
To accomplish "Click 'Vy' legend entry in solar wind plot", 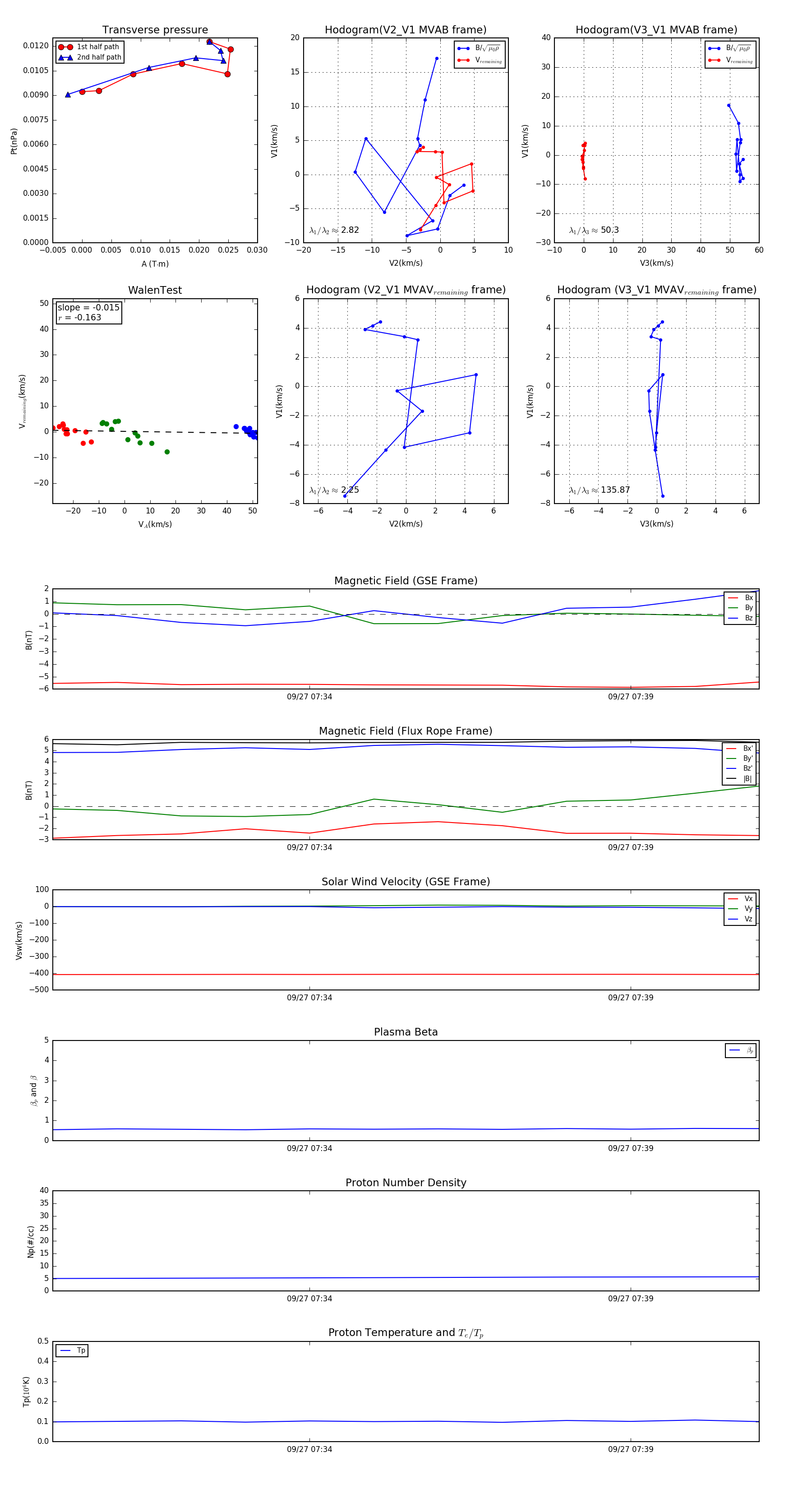I will click(740, 909).
